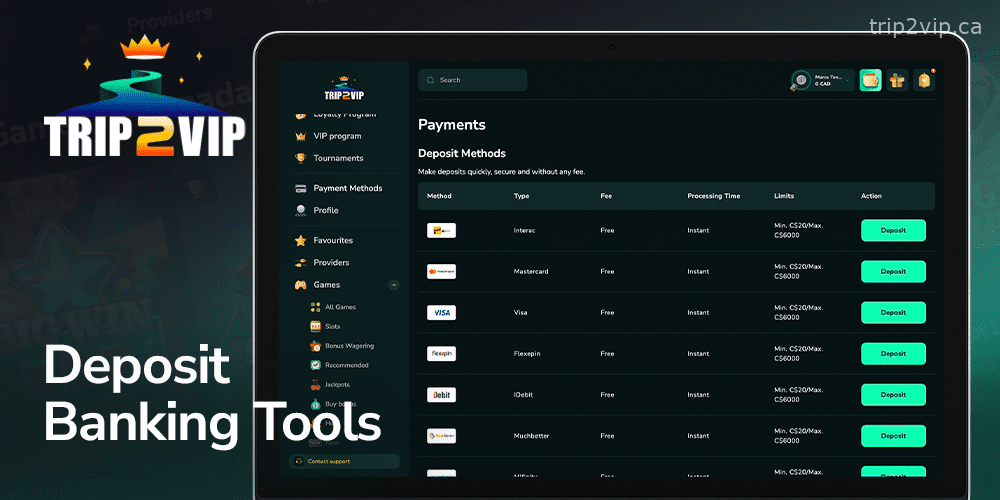Open Profile in the sidebar
Viewport: 1000px width, 500px height.
[326, 210]
